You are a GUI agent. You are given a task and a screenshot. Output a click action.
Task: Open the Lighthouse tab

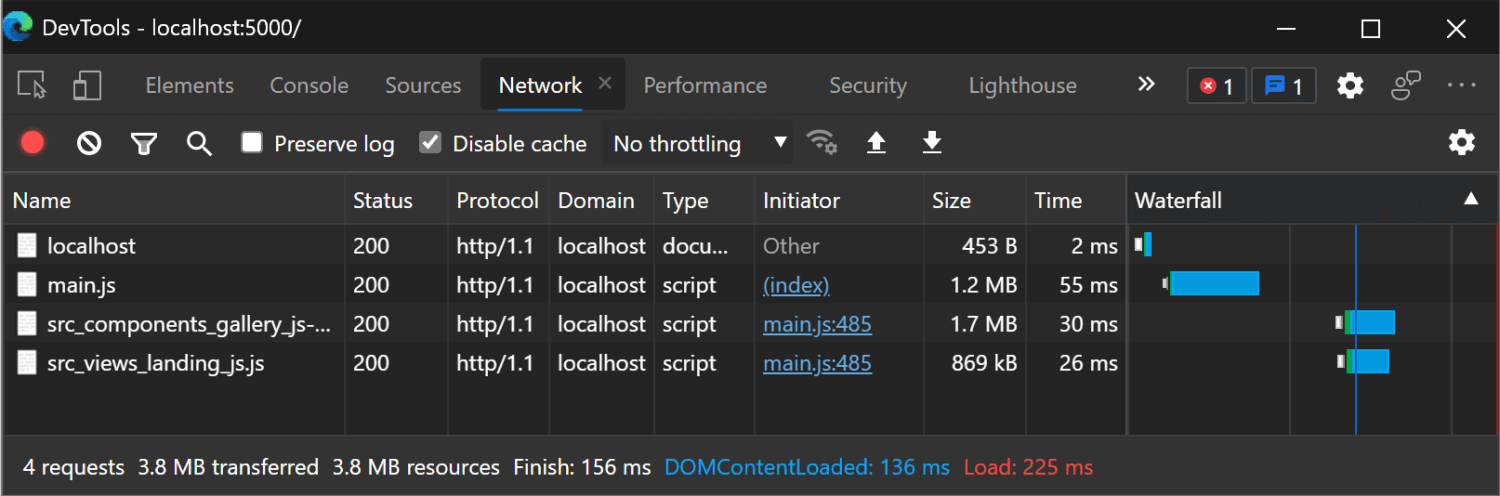(x=1023, y=86)
